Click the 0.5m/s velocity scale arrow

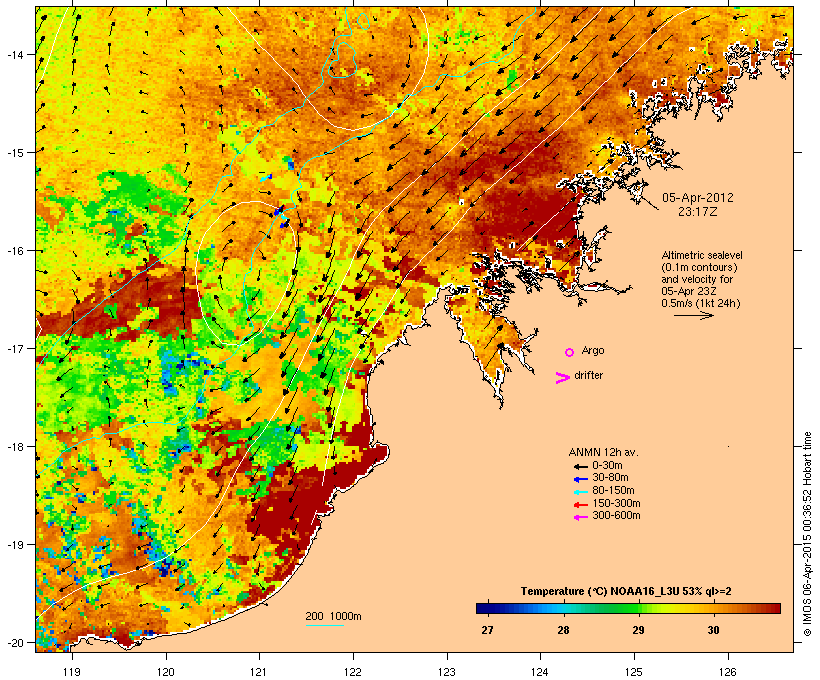click(693, 315)
